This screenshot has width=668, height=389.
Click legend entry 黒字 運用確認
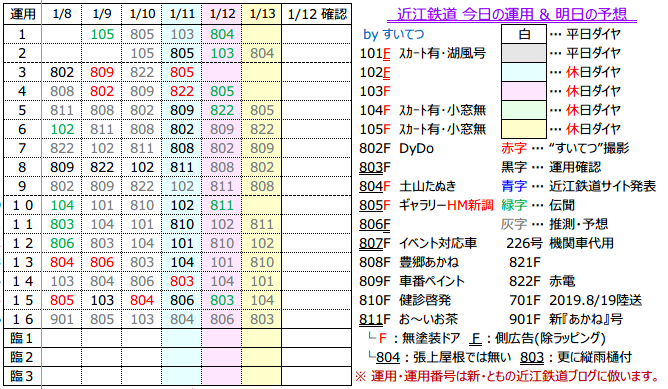(551, 167)
